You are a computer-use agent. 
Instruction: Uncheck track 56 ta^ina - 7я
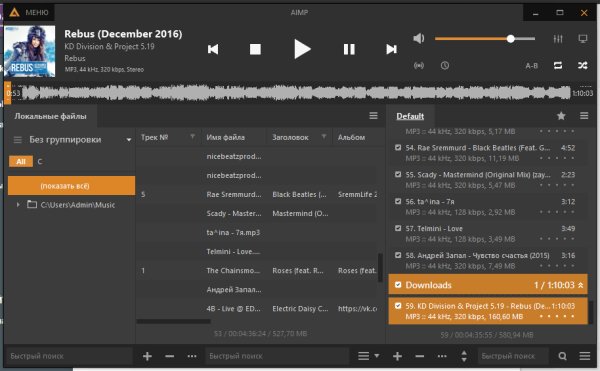pyautogui.click(x=398, y=201)
